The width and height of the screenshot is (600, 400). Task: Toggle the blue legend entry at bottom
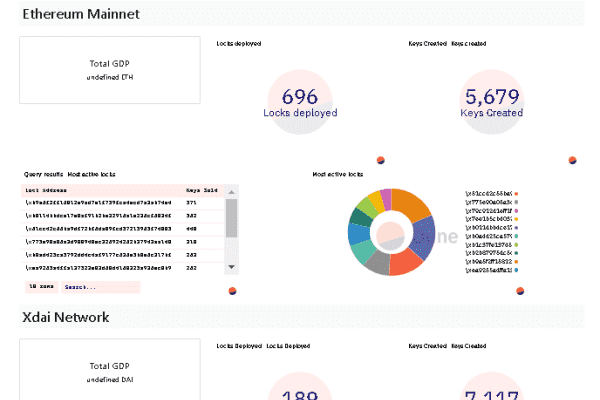[x=491, y=270]
